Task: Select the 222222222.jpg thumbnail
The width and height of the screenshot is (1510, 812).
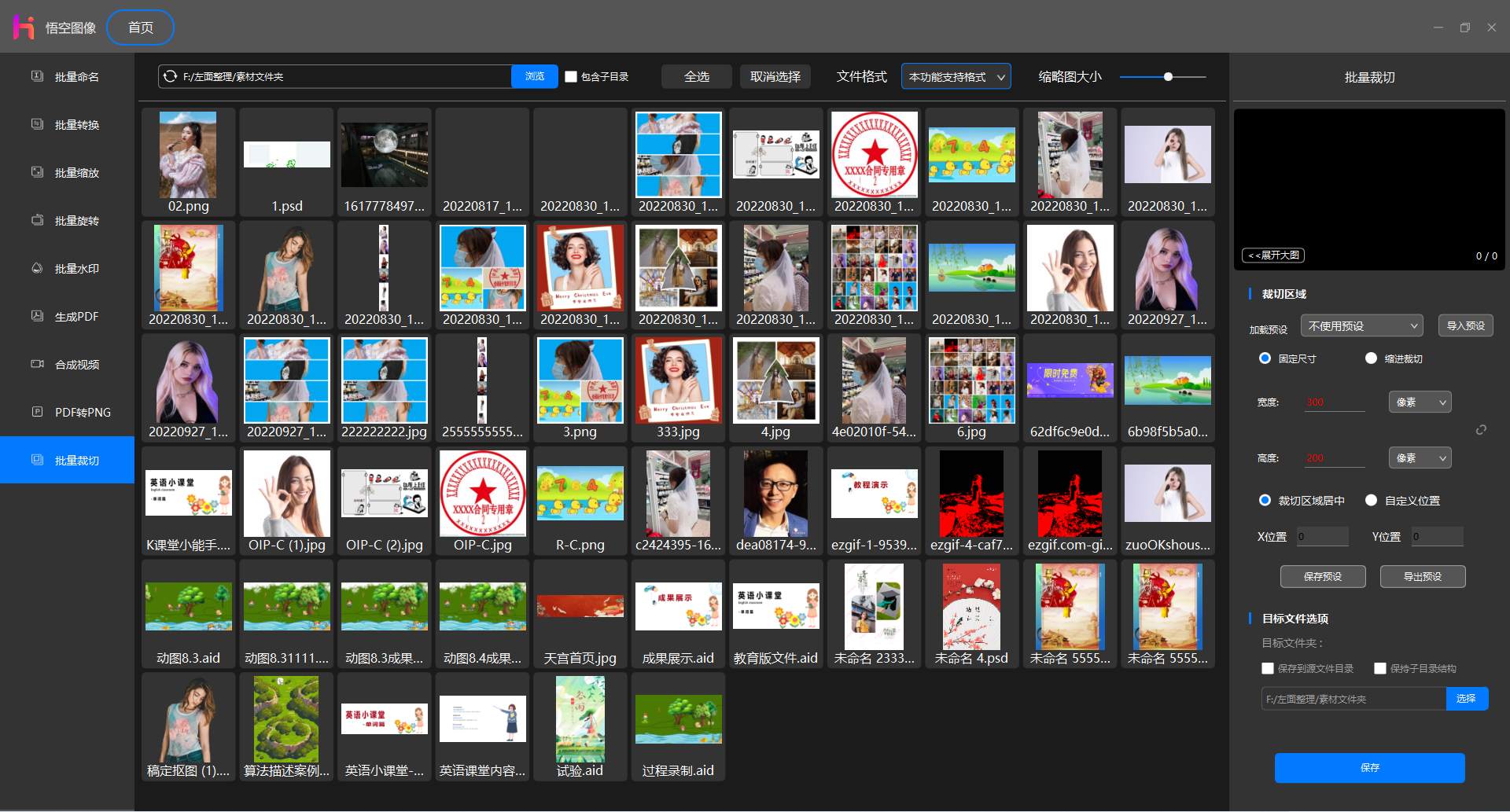Action: [x=384, y=388]
